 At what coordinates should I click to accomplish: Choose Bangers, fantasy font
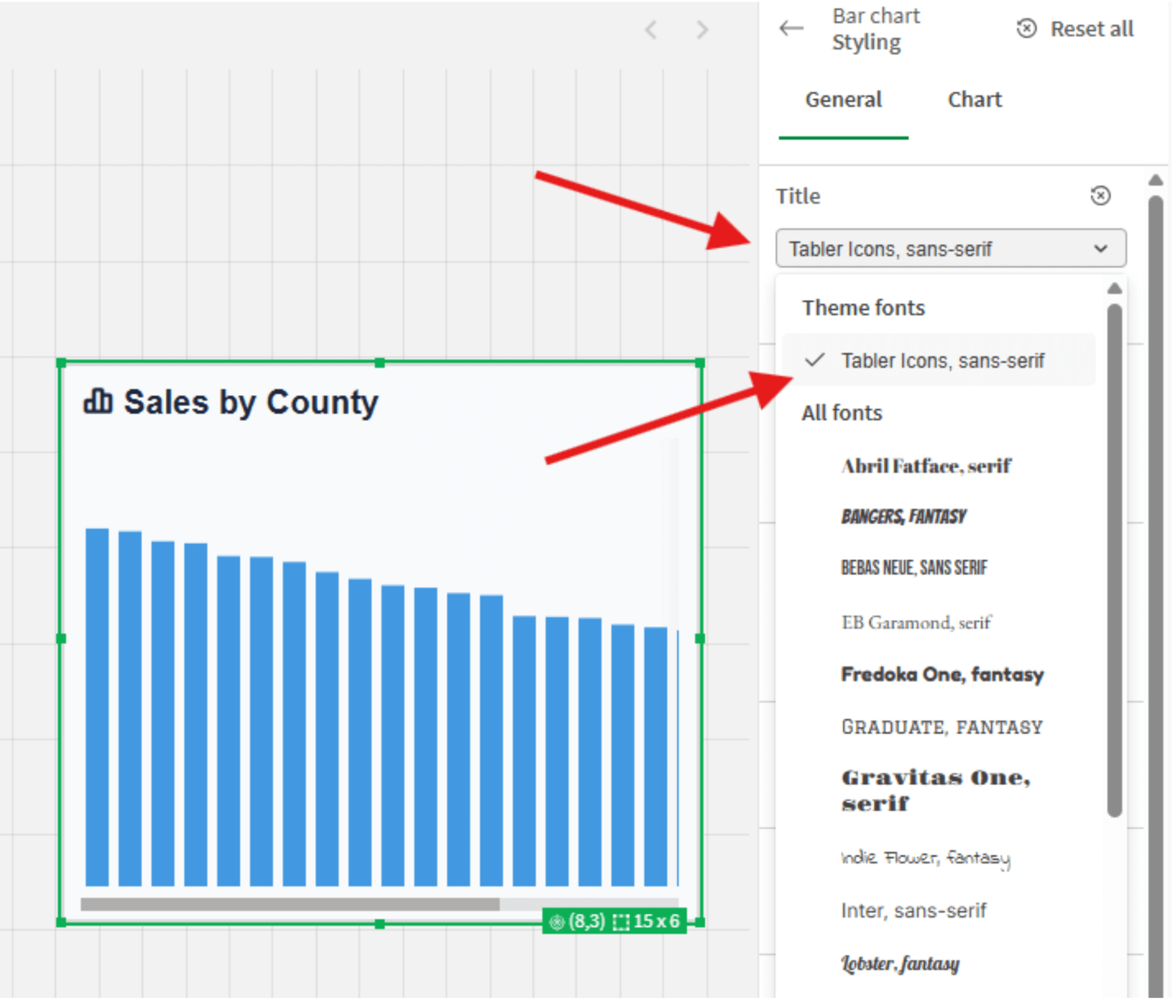click(x=903, y=516)
